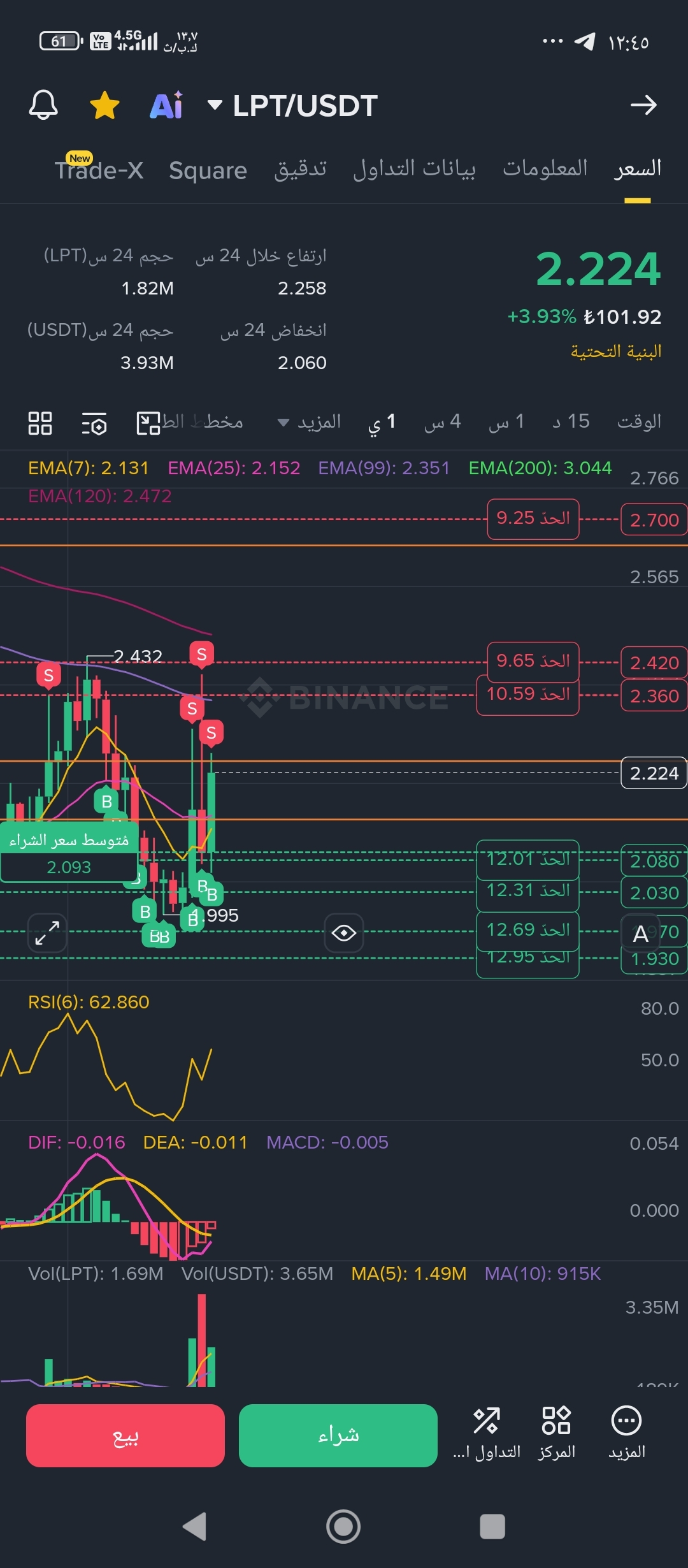Toggle chart markers visibility eye icon
The height and width of the screenshot is (1568, 688).
click(x=344, y=933)
